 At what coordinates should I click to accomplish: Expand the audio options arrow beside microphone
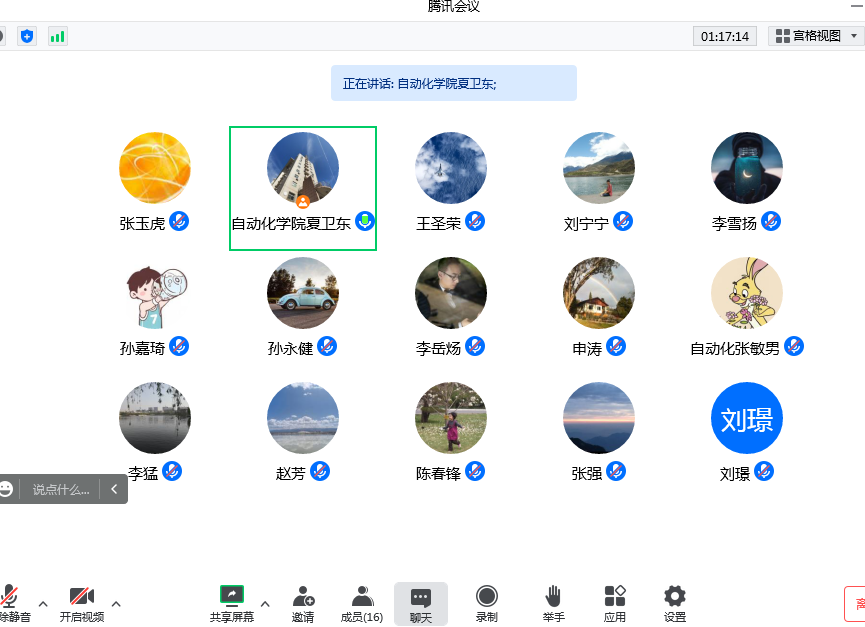click(43, 603)
